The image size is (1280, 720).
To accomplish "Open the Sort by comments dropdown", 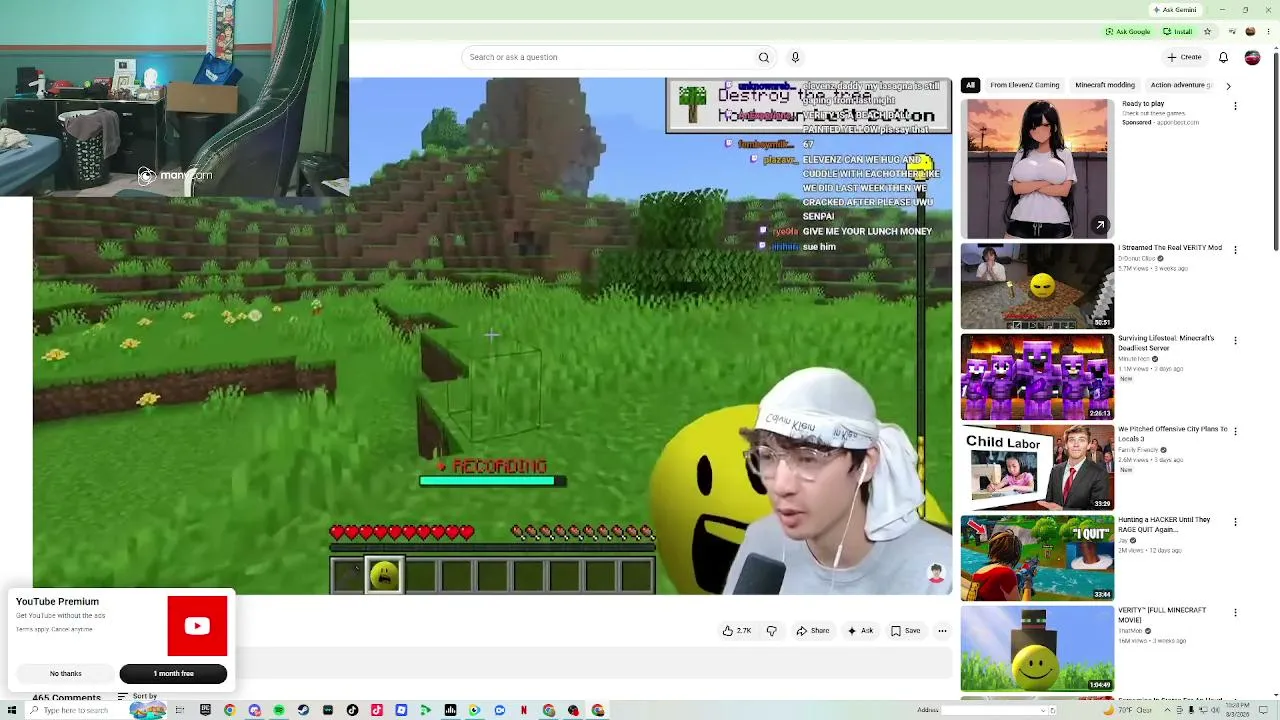I will (138, 696).
